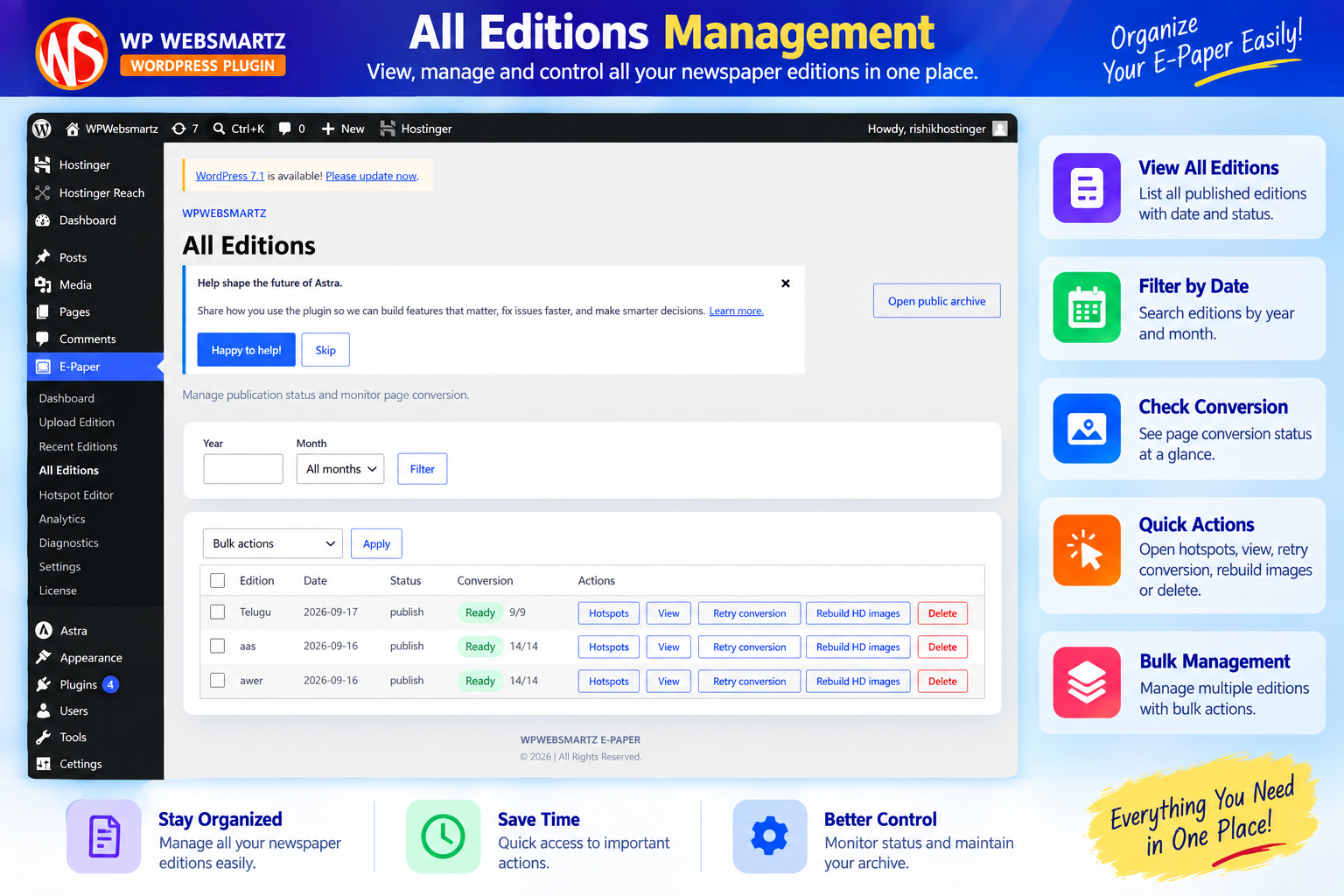
Task: Check the aas edition checkbox
Action: click(x=218, y=646)
